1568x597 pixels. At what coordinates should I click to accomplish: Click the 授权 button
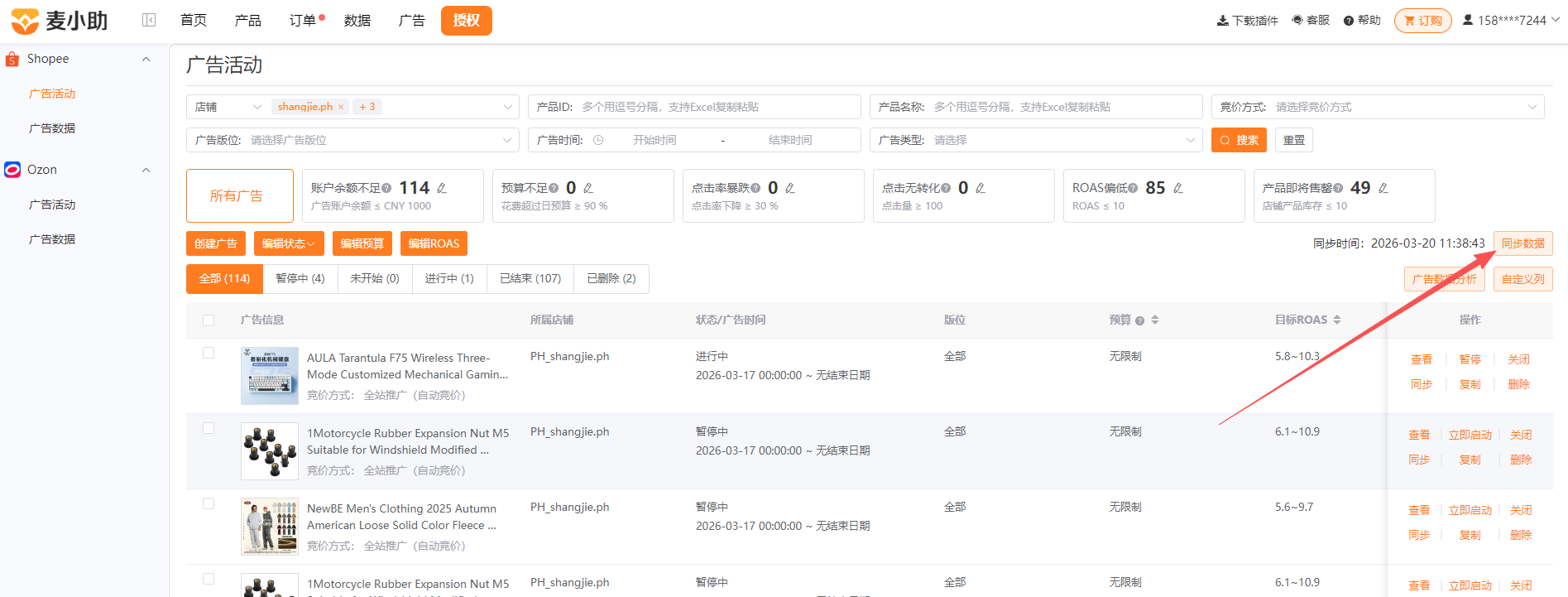point(467,21)
